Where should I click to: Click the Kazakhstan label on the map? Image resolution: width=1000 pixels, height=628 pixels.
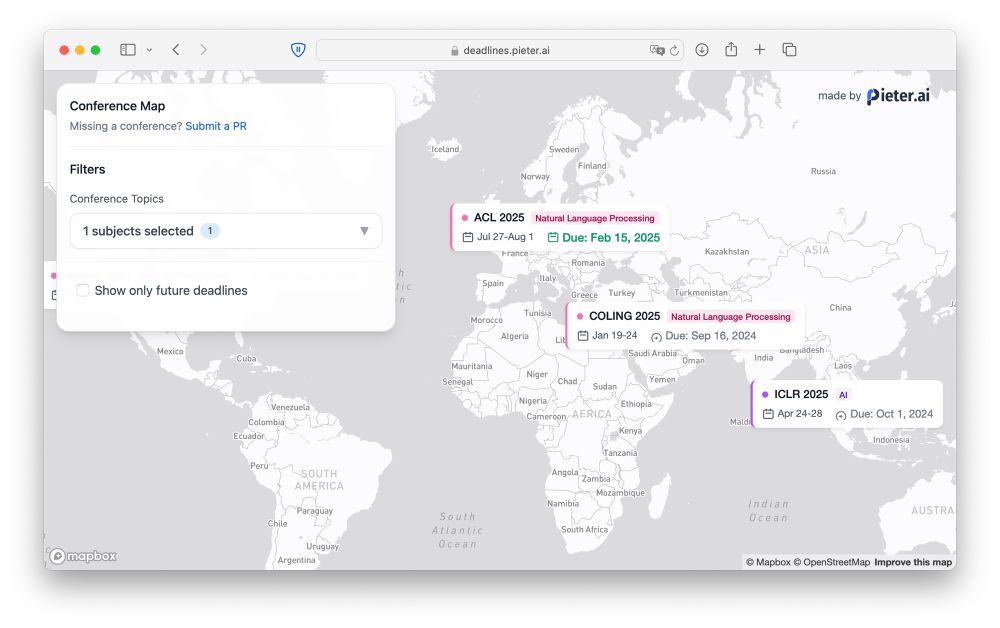[x=727, y=252]
